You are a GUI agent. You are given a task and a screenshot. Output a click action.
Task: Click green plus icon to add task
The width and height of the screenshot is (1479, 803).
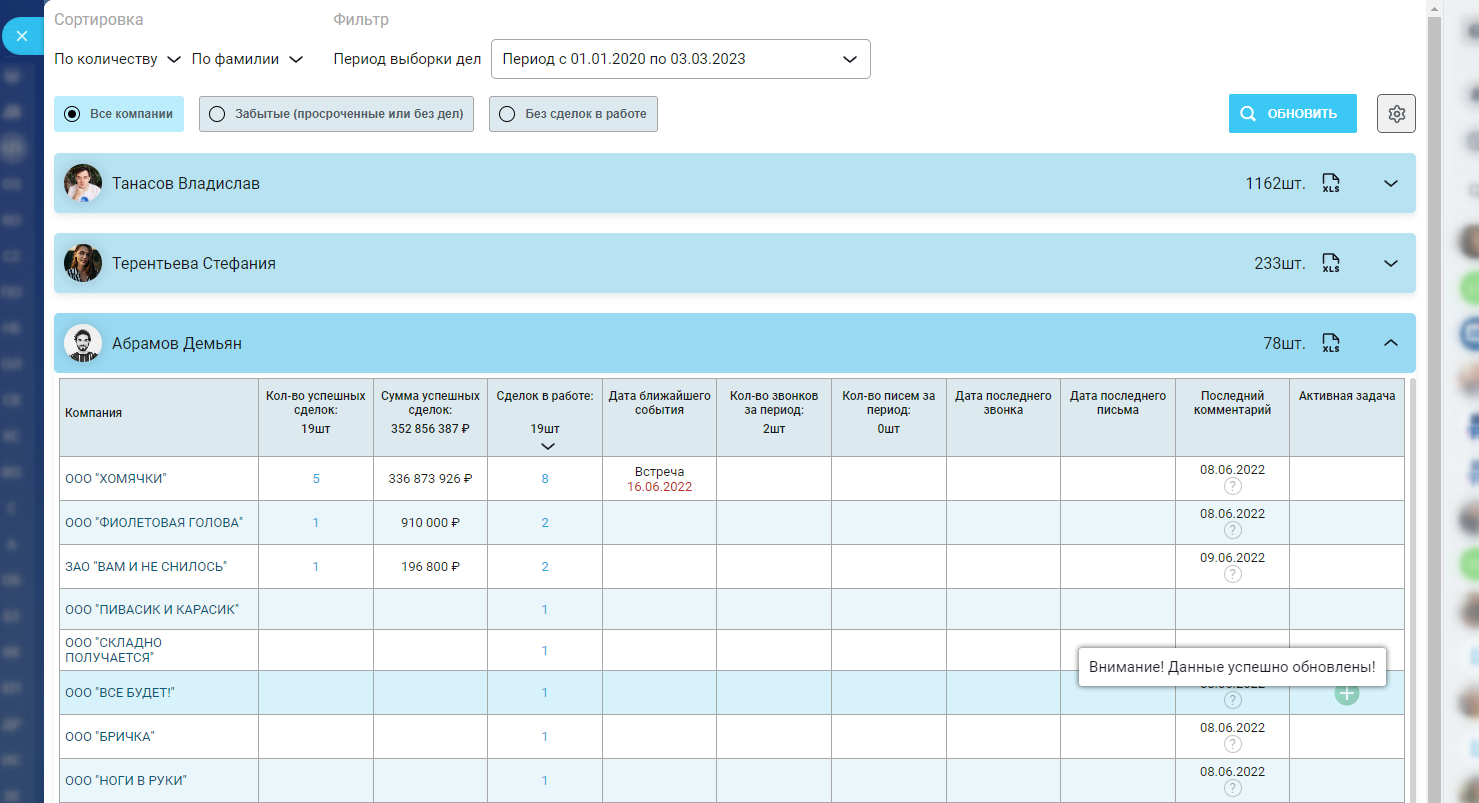tap(1346, 693)
